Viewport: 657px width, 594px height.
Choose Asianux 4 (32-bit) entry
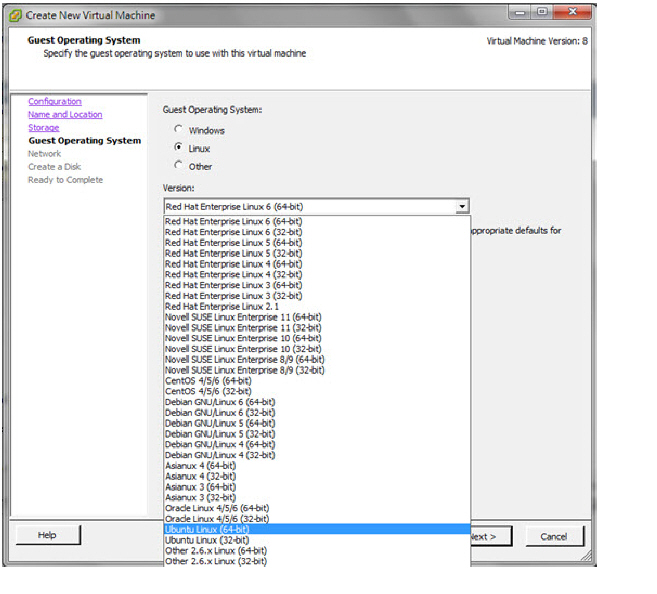click(x=317, y=477)
